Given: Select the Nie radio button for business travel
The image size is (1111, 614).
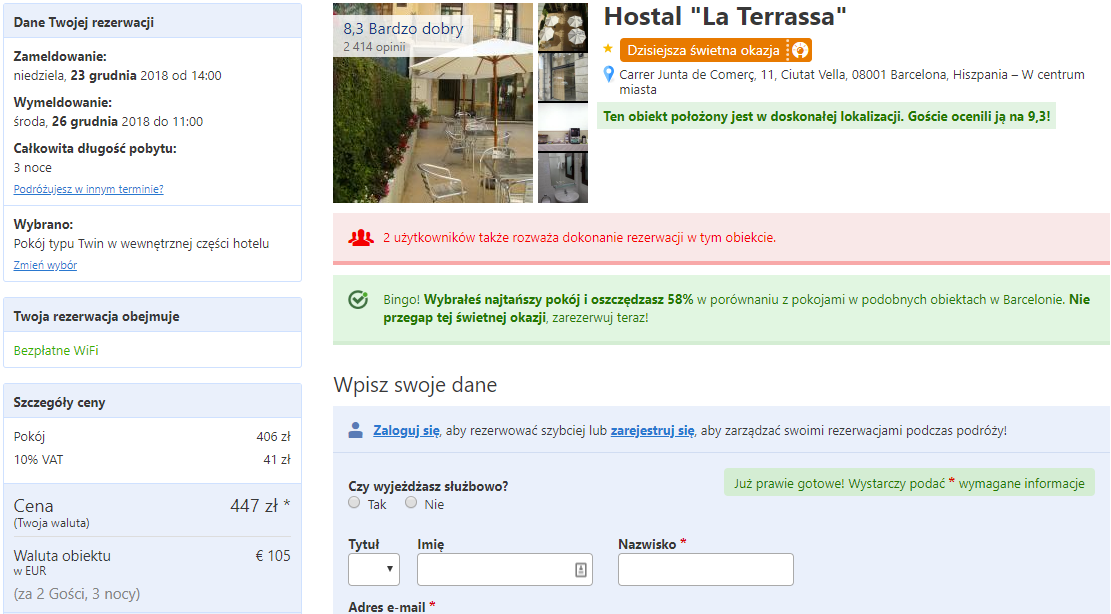Looking at the screenshot, I should point(411,503).
